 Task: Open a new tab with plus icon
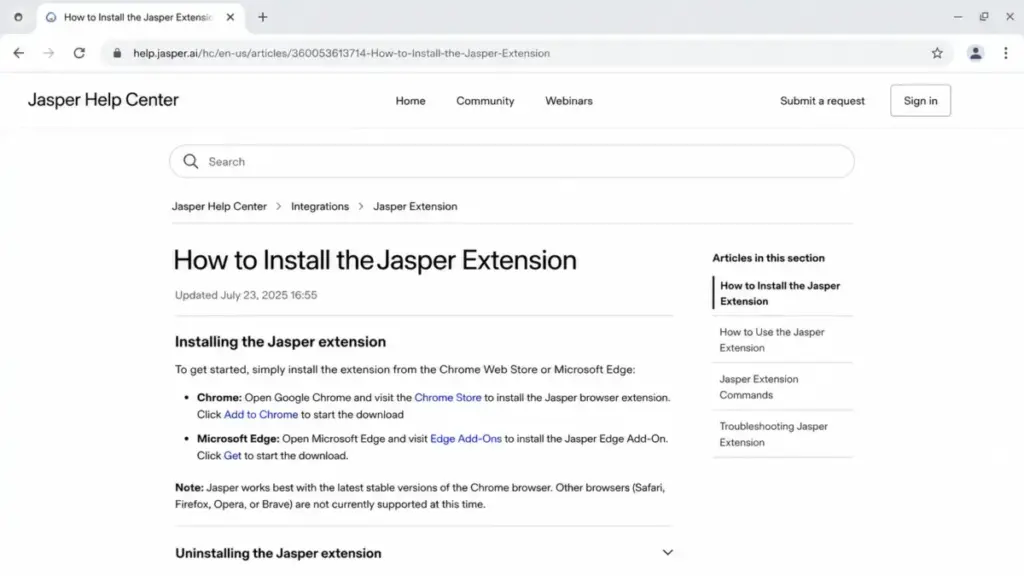263,17
